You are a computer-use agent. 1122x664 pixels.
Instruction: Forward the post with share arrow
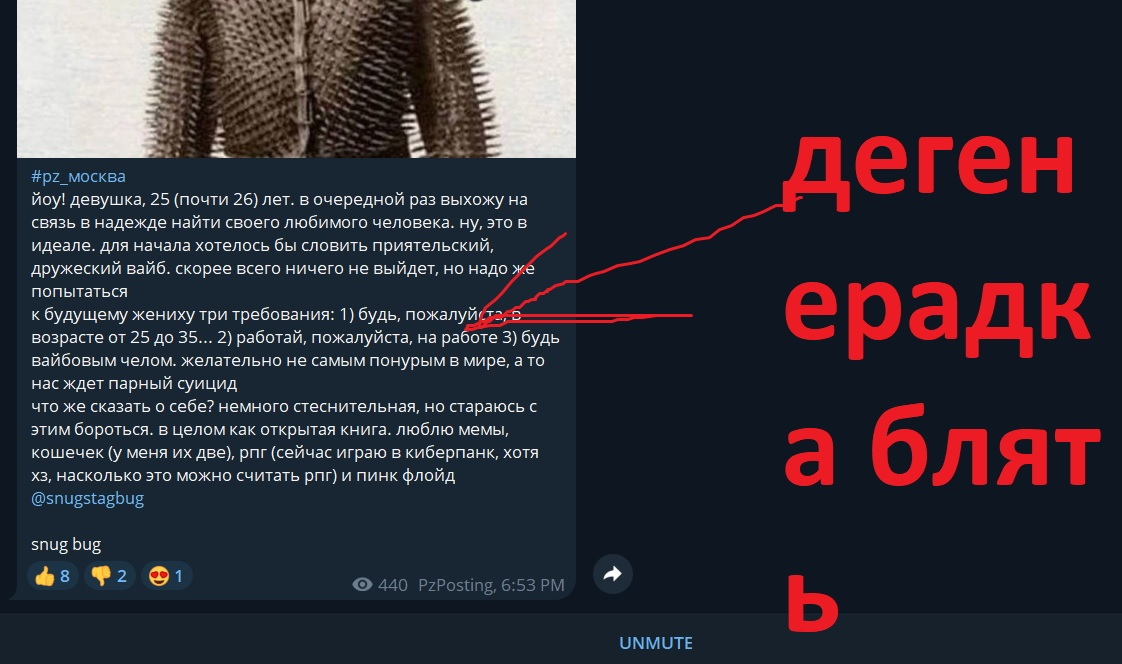(613, 574)
